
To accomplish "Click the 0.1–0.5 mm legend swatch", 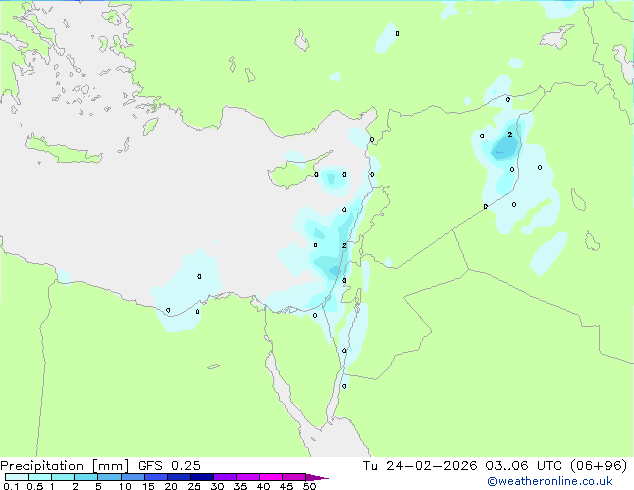I will (x=17, y=477).
